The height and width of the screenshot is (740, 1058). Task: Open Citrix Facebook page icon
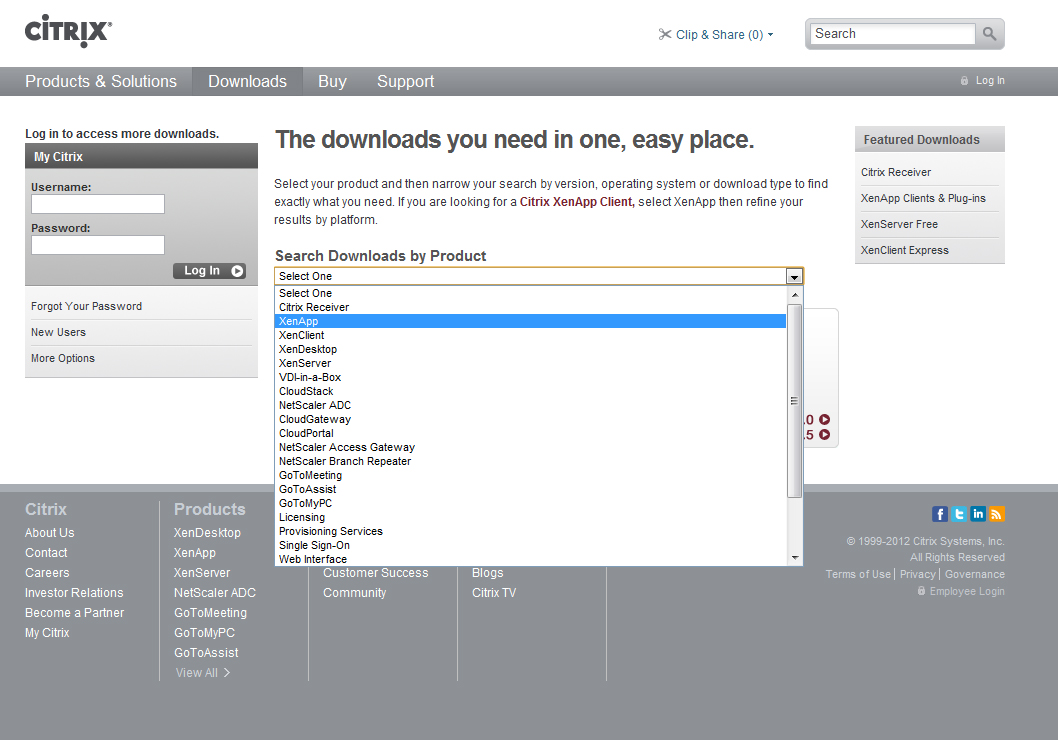tap(940, 514)
